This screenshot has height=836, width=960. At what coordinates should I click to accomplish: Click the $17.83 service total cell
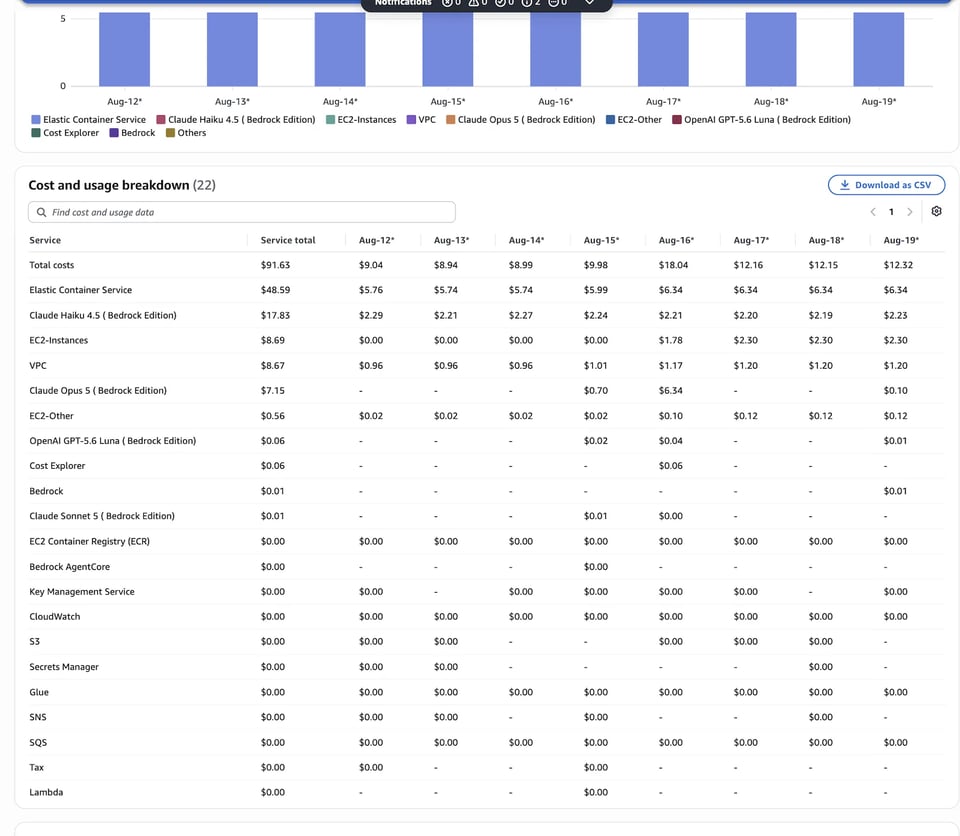[276, 315]
